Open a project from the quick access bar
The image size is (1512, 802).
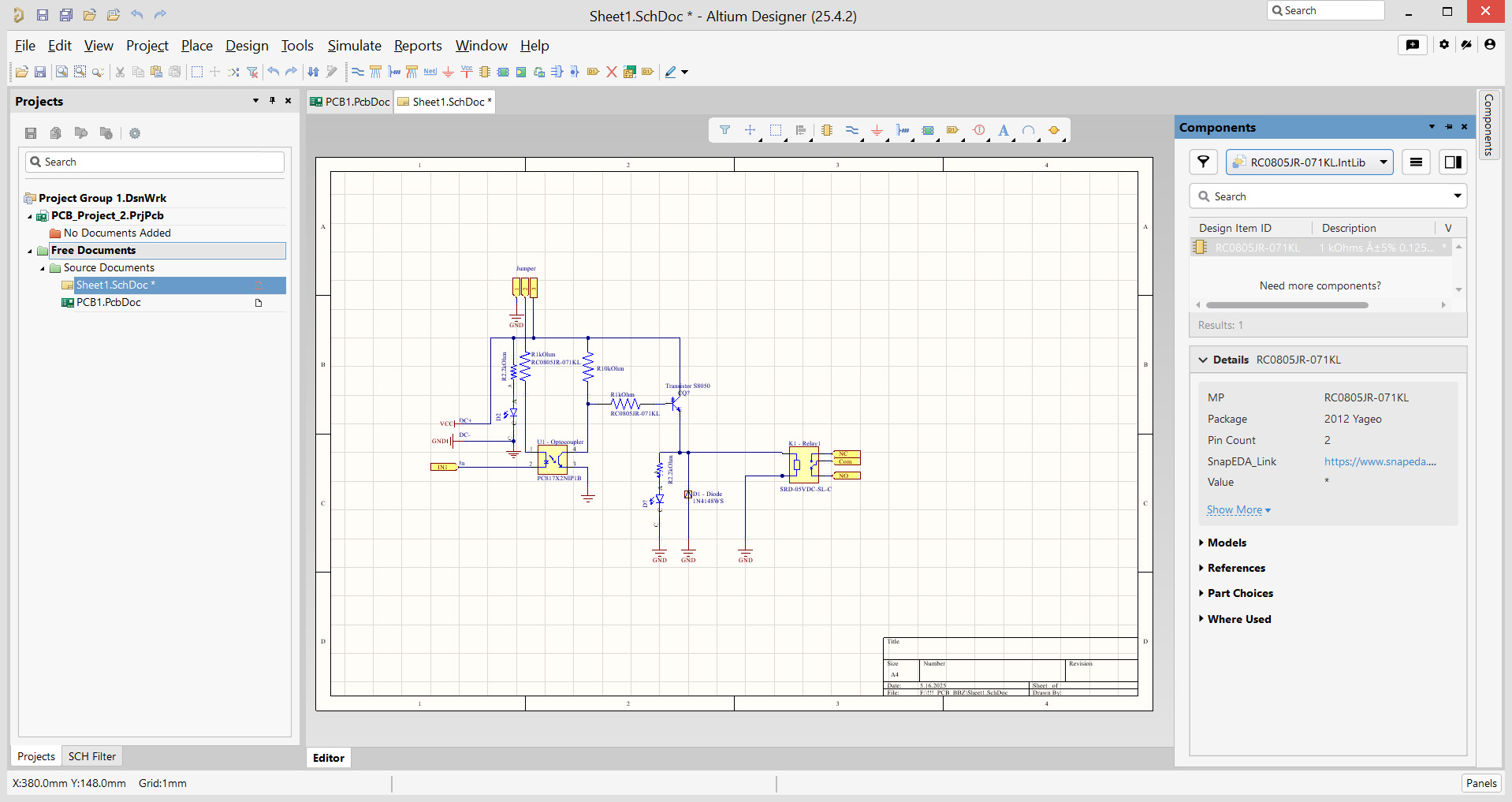90,15
